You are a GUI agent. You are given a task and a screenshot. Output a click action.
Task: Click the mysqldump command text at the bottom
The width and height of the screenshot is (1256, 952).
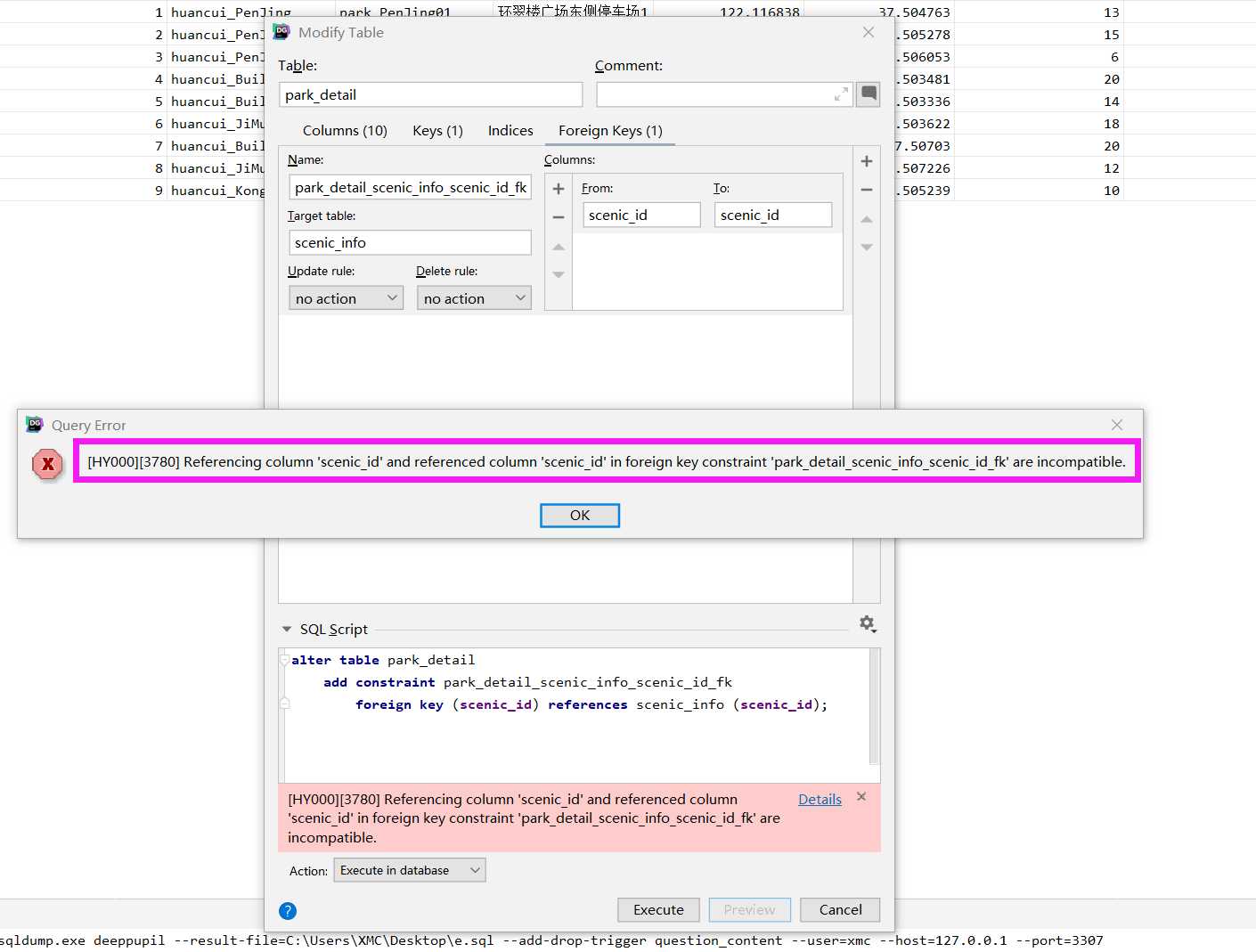coord(551,940)
